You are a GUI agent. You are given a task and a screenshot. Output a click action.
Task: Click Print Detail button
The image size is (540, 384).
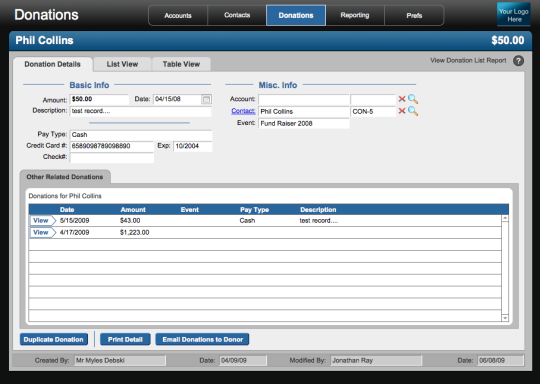coord(125,339)
